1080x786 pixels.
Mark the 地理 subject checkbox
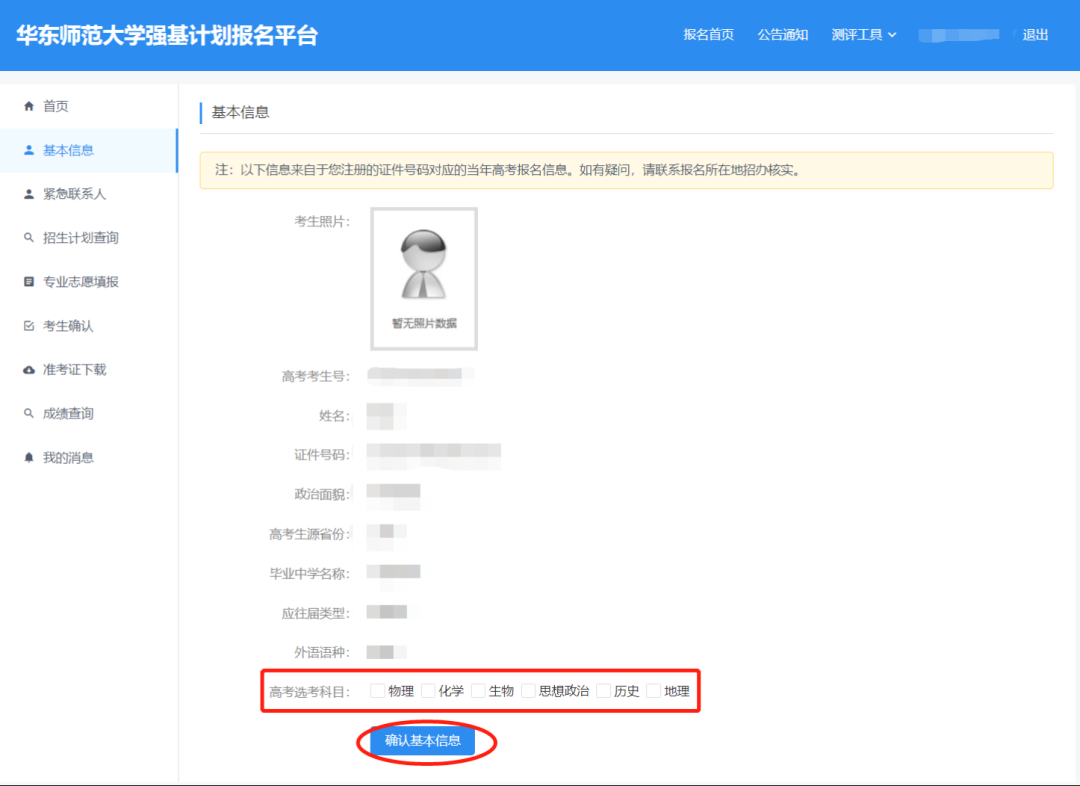(654, 690)
